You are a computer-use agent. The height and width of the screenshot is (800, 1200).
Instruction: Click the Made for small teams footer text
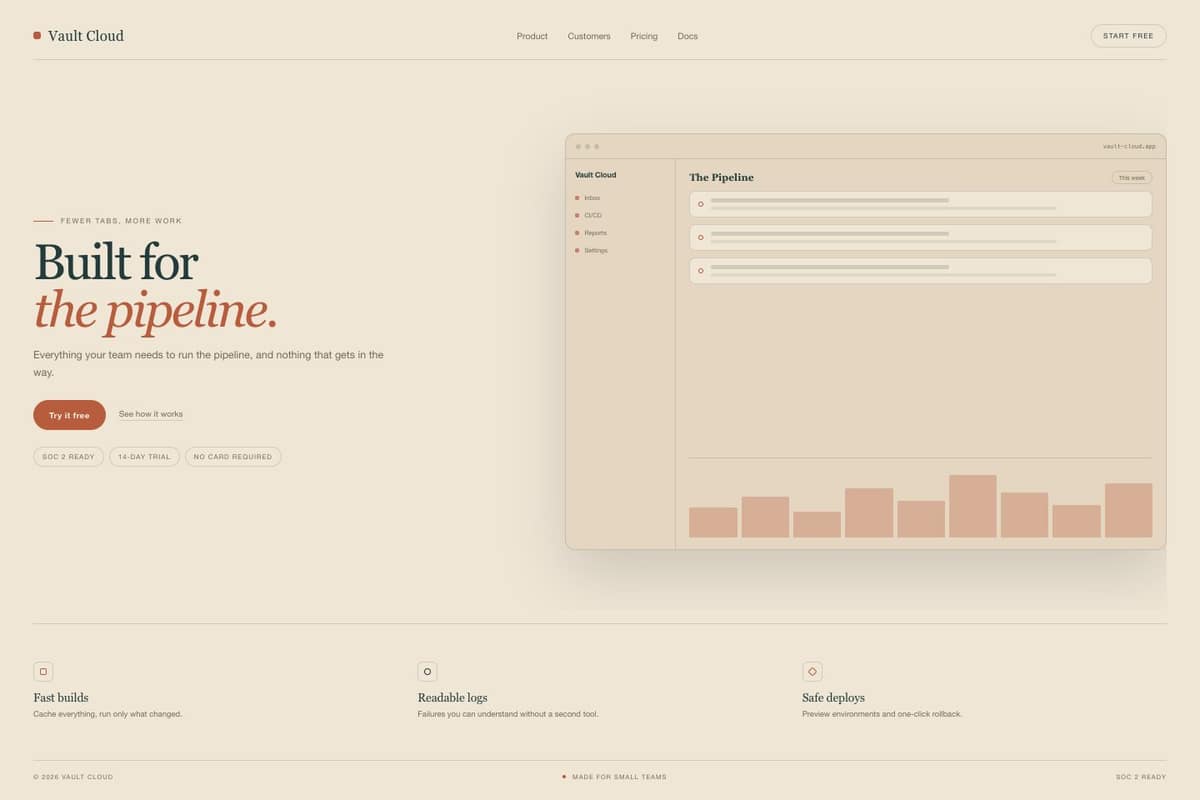coord(619,777)
